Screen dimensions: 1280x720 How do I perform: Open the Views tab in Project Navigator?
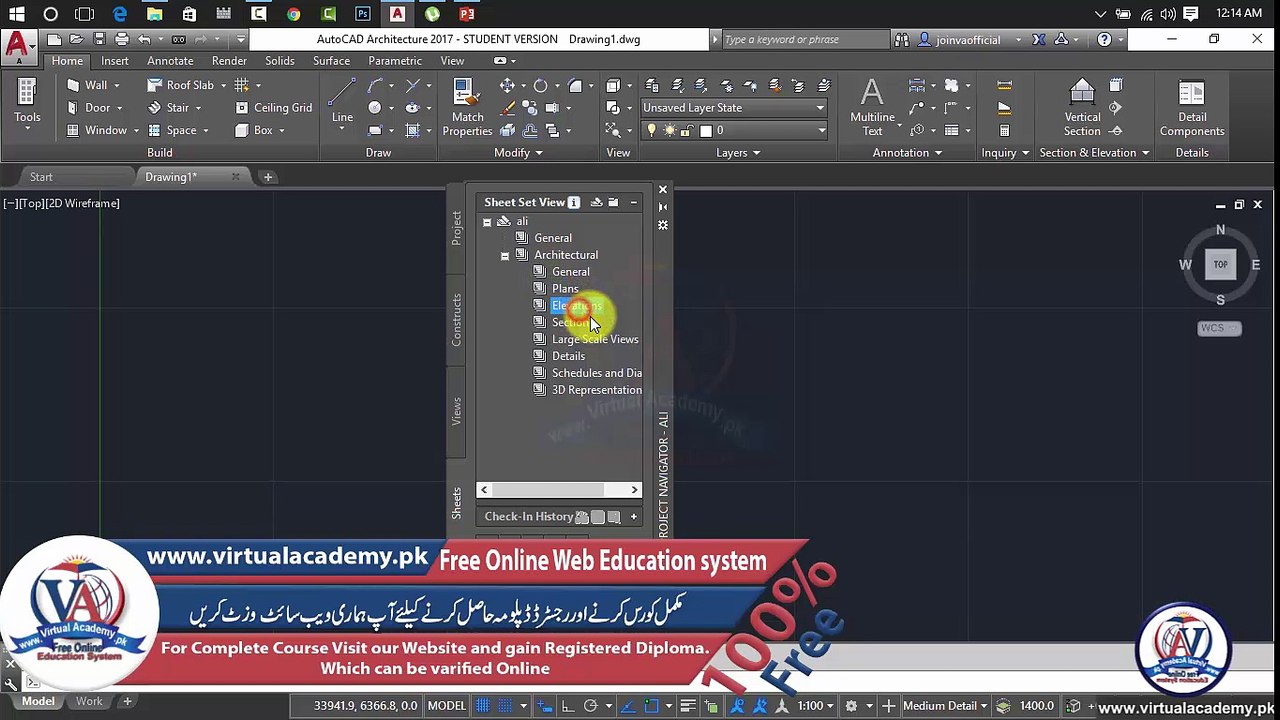(456, 411)
